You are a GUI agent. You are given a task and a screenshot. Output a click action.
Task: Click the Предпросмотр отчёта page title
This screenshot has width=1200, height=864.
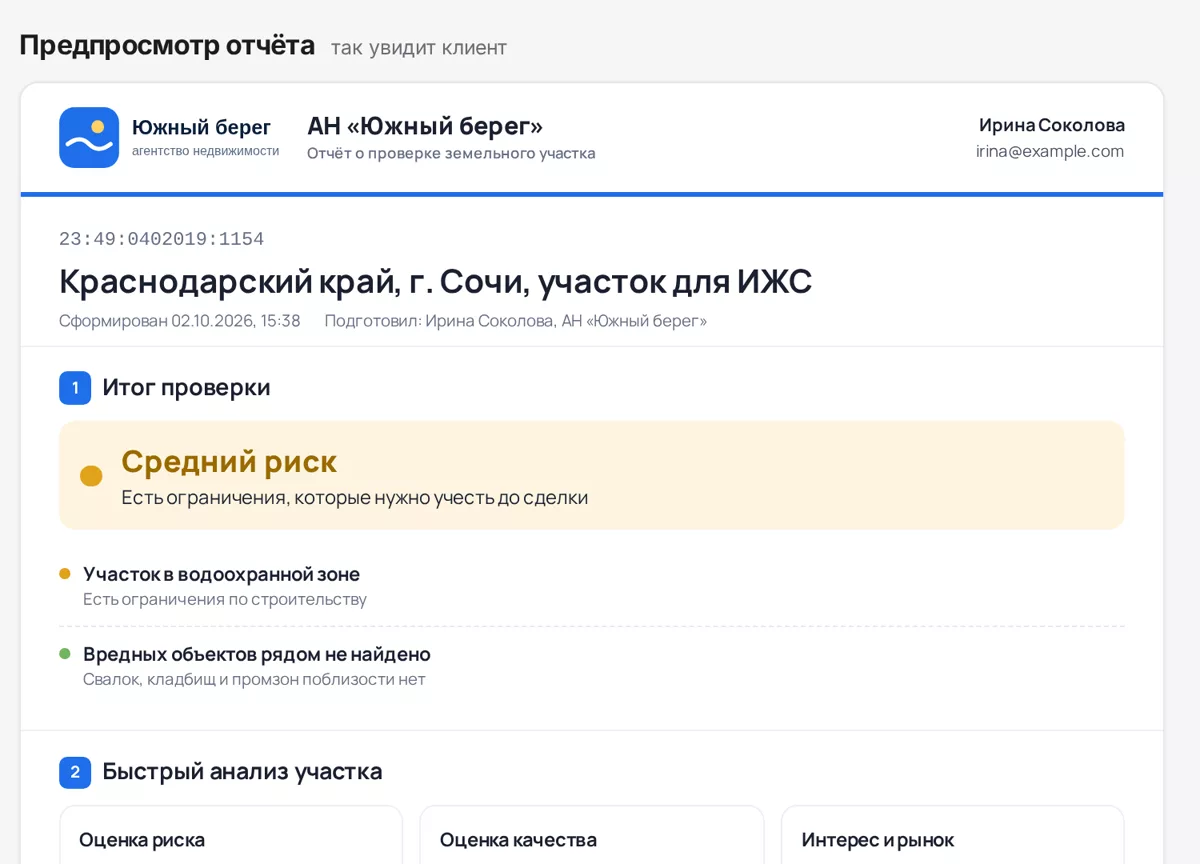click(167, 45)
